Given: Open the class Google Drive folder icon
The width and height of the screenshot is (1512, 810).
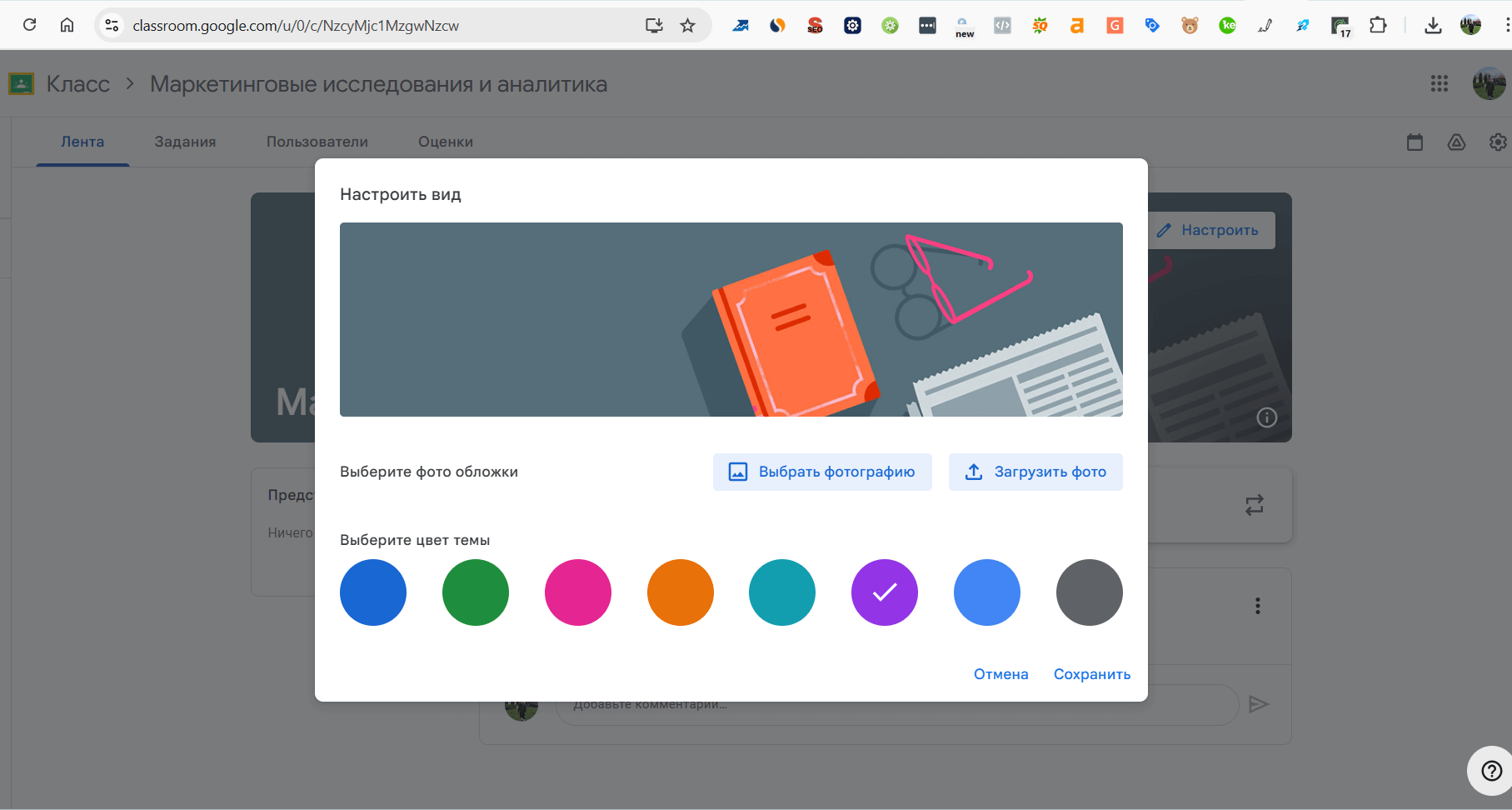Looking at the screenshot, I should click(1455, 142).
